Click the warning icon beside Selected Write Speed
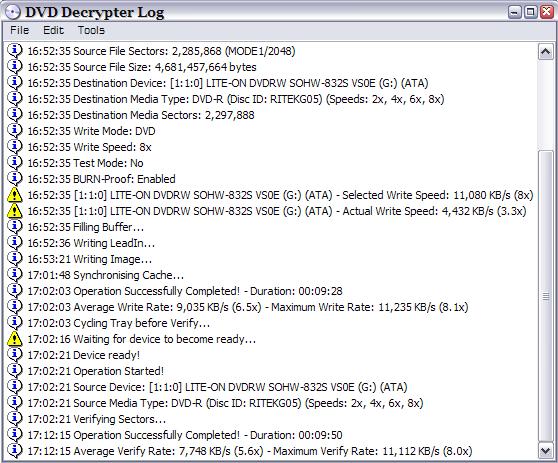Image resolution: width=558 pixels, height=463 pixels. point(15,195)
